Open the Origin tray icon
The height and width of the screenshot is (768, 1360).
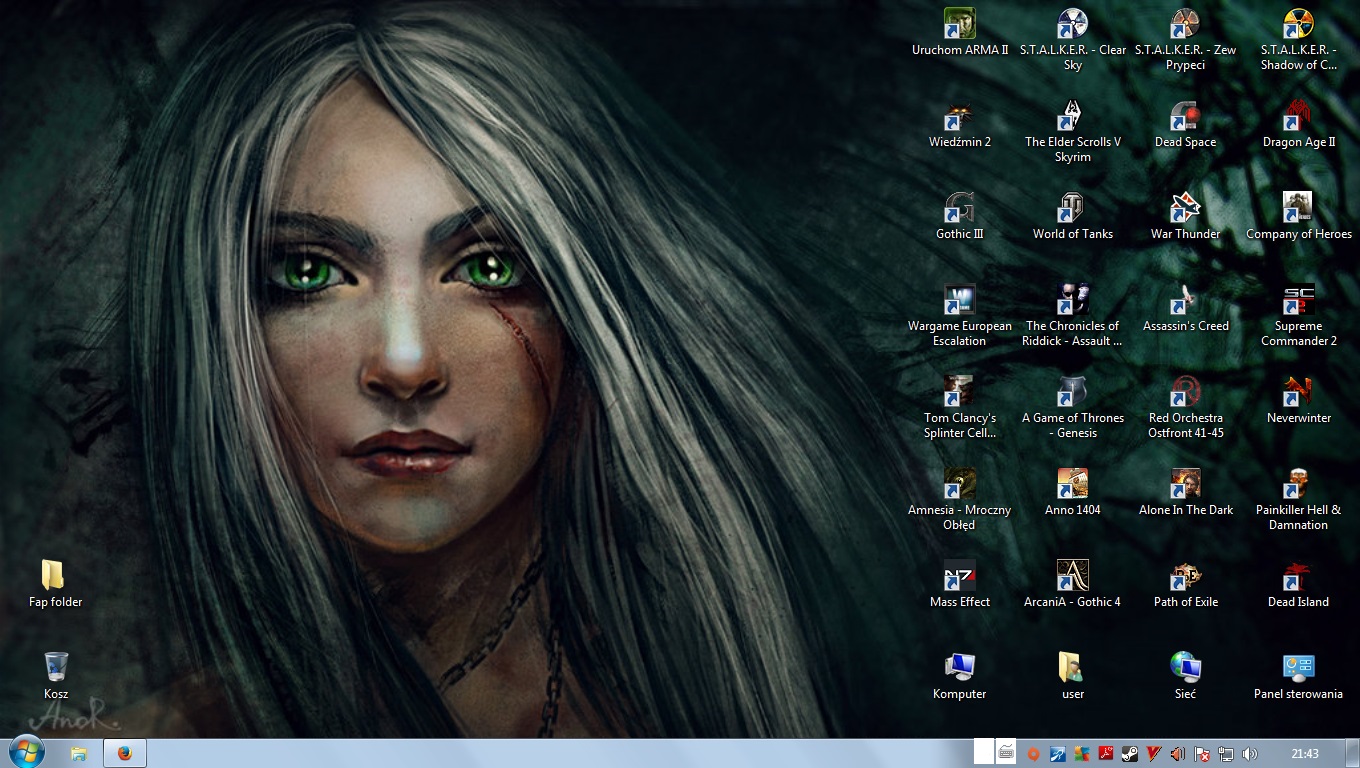(x=1034, y=754)
